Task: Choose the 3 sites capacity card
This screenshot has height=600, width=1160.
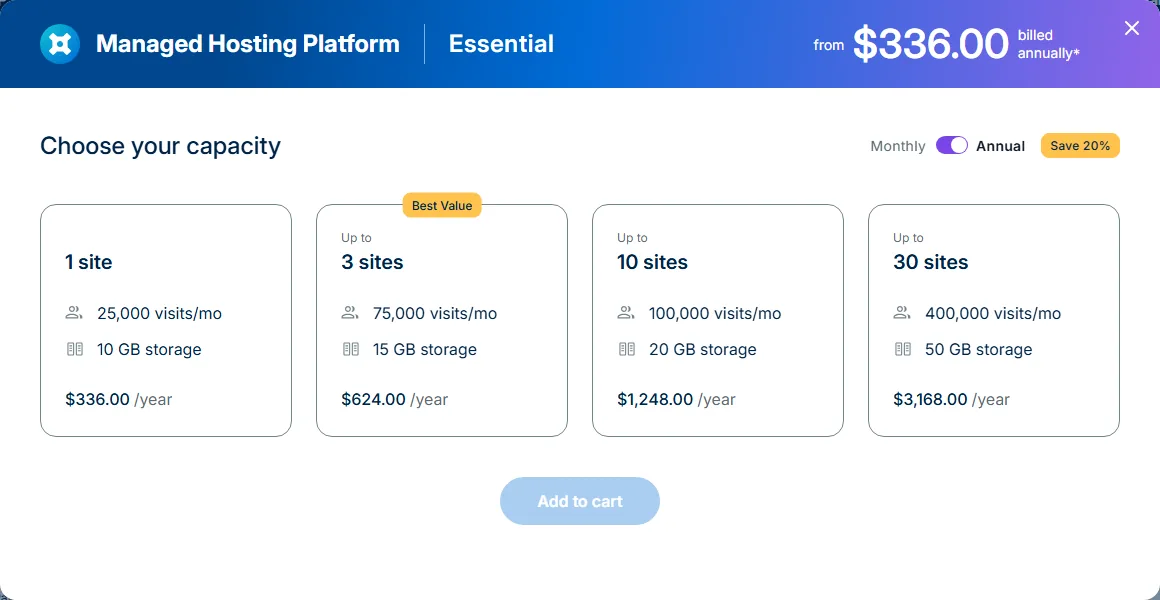Action: click(442, 320)
